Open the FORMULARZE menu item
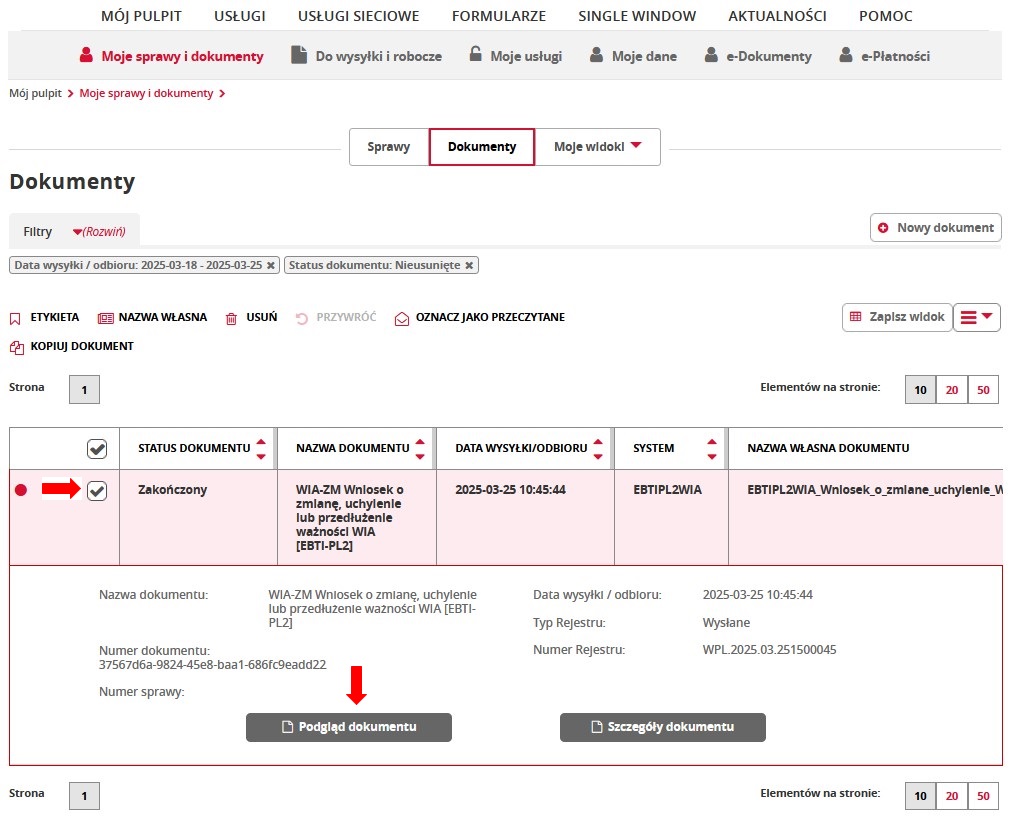This screenshot has height=823, width=1029. [499, 16]
